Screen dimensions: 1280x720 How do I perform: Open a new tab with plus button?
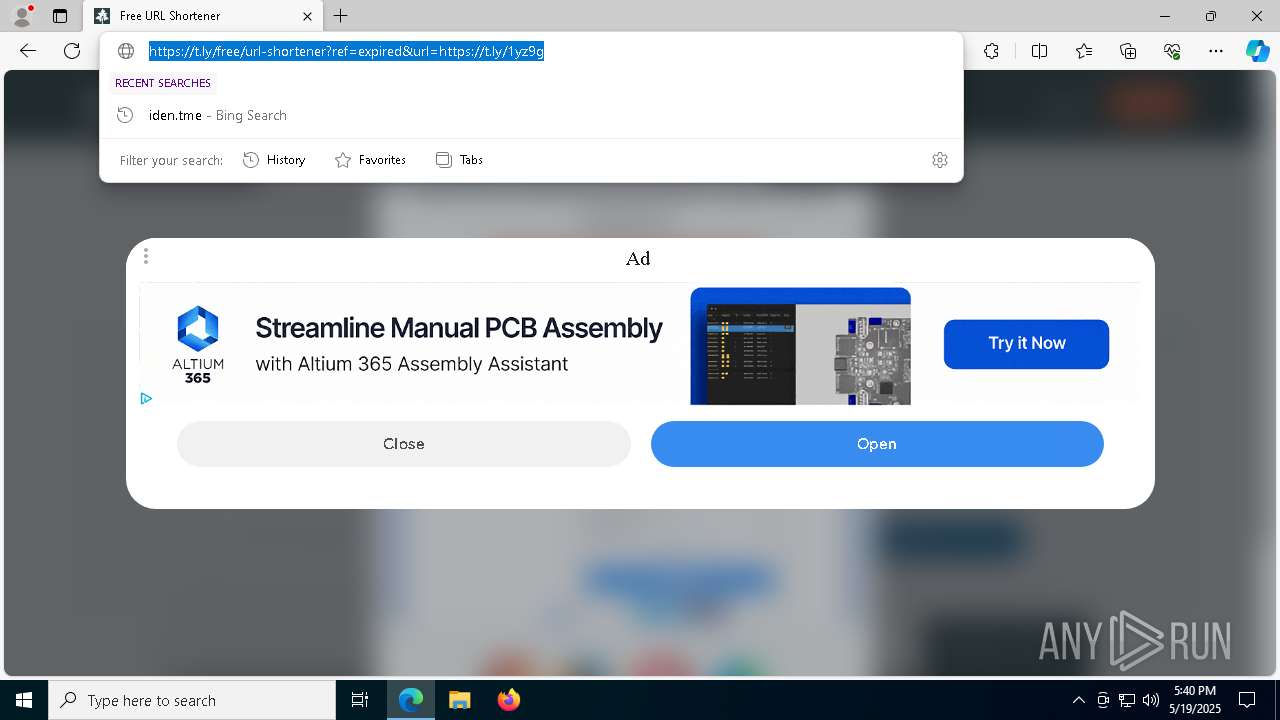click(341, 16)
